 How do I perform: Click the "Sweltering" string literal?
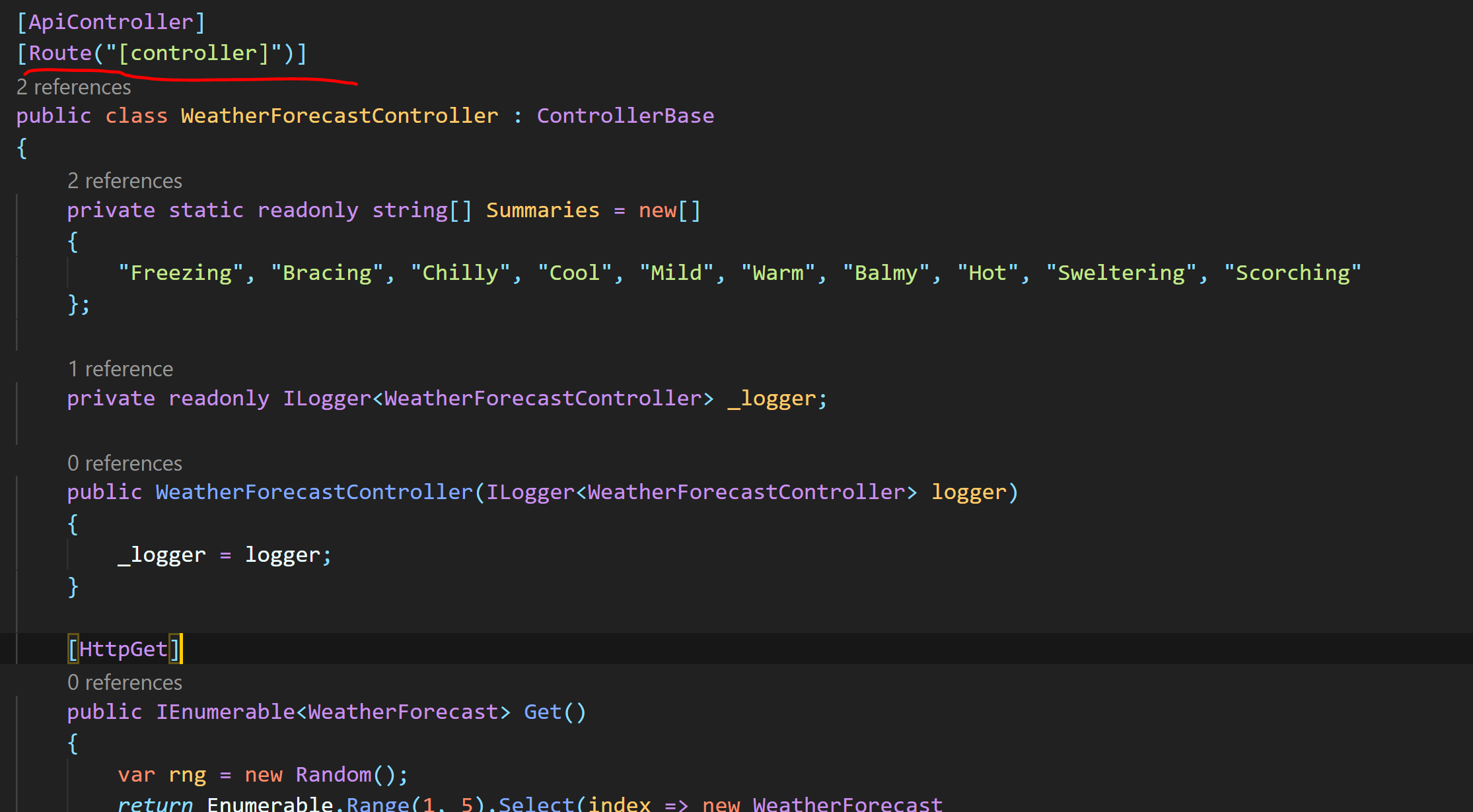1121,273
